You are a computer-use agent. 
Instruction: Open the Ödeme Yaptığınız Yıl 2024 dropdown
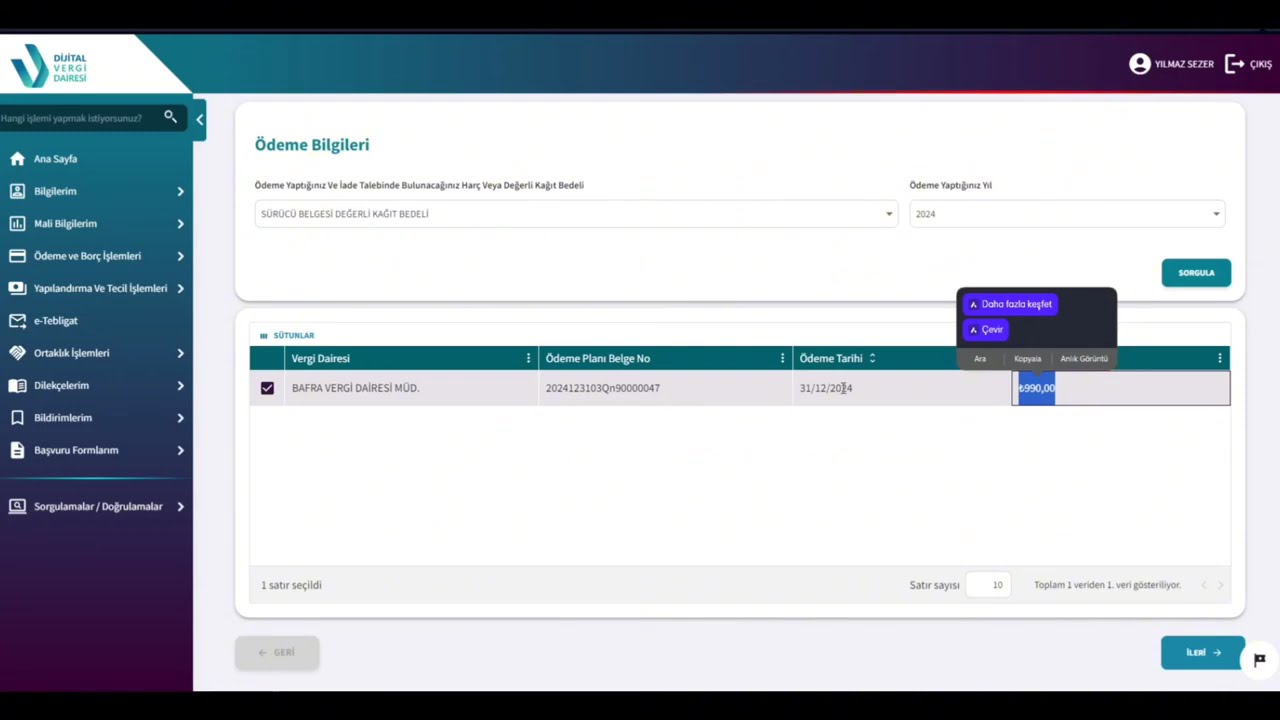coord(1067,214)
